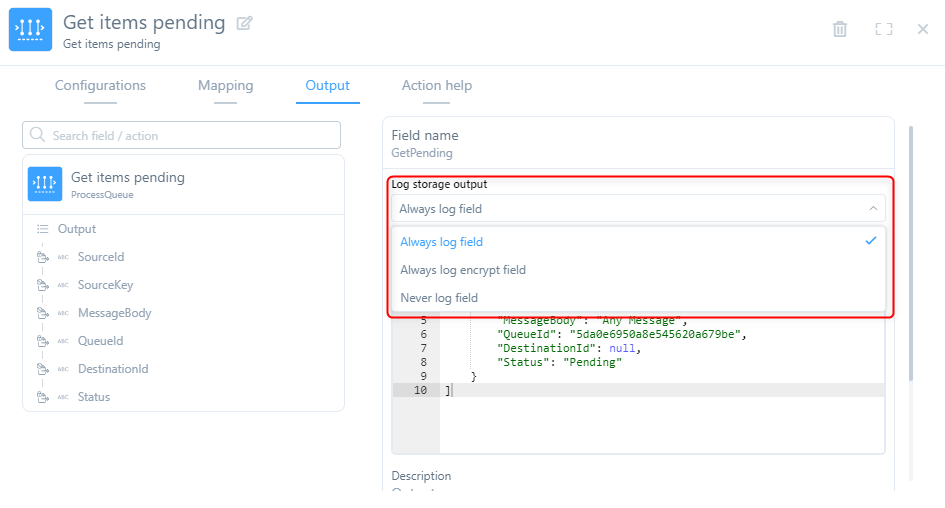Toggle fullscreen with the expand icon
The height and width of the screenshot is (508, 945).
coord(883,29)
